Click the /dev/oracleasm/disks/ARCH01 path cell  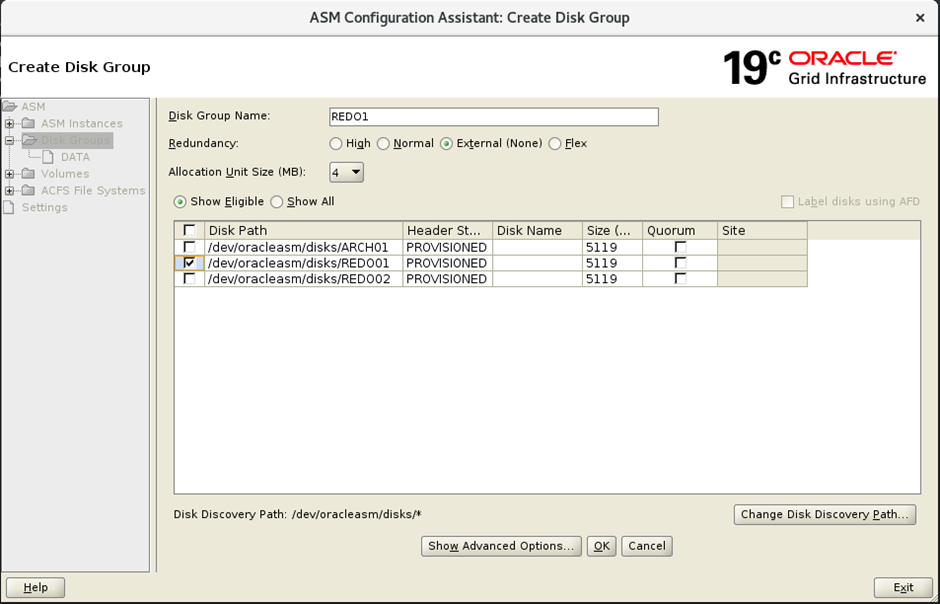[303, 247]
